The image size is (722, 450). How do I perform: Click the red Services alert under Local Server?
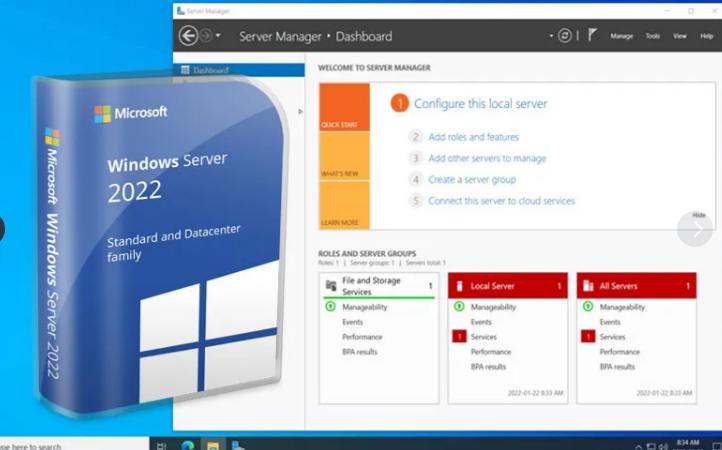(459, 337)
